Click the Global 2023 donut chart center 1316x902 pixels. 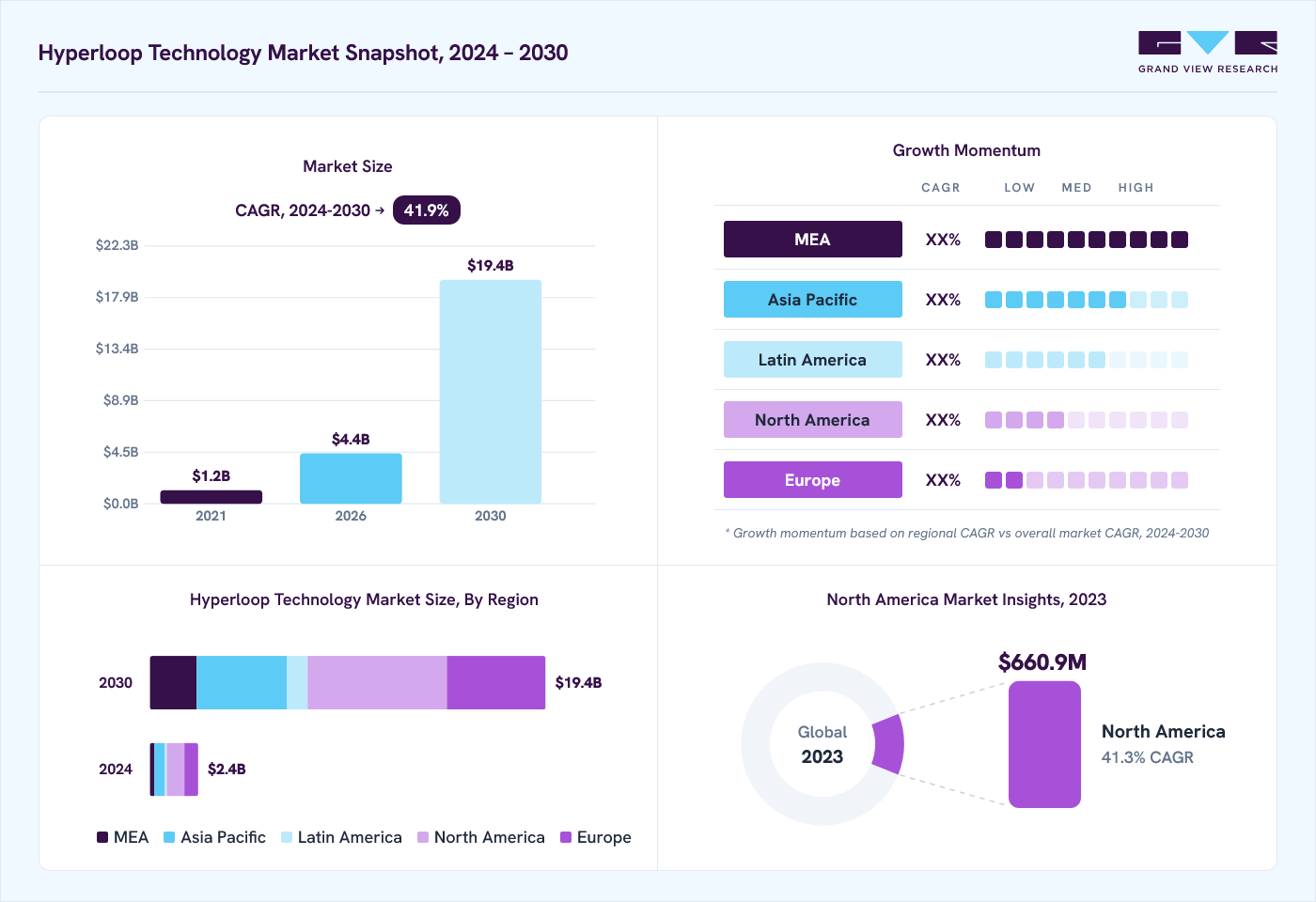tap(822, 744)
